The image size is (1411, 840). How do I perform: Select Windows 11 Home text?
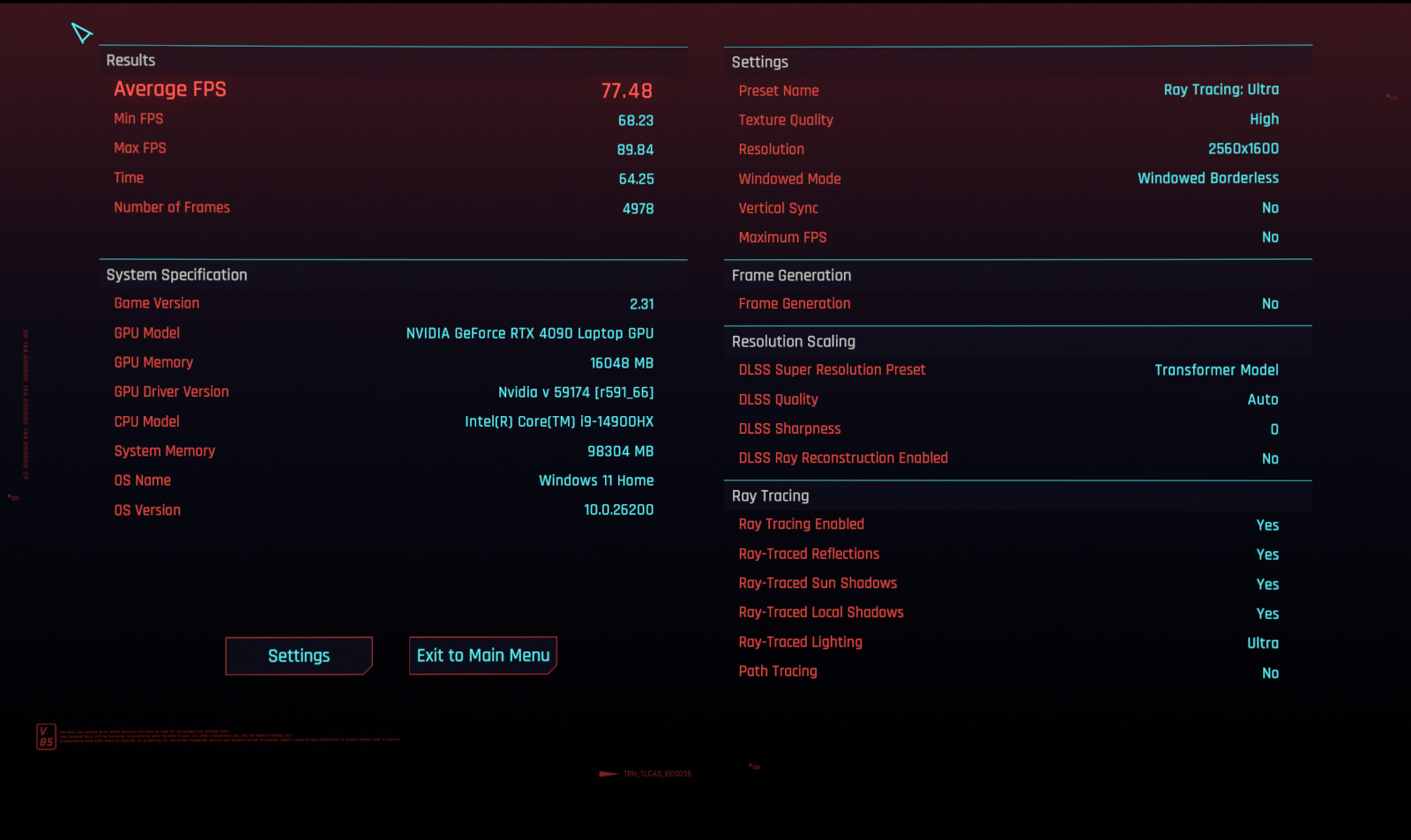tap(596, 480)
